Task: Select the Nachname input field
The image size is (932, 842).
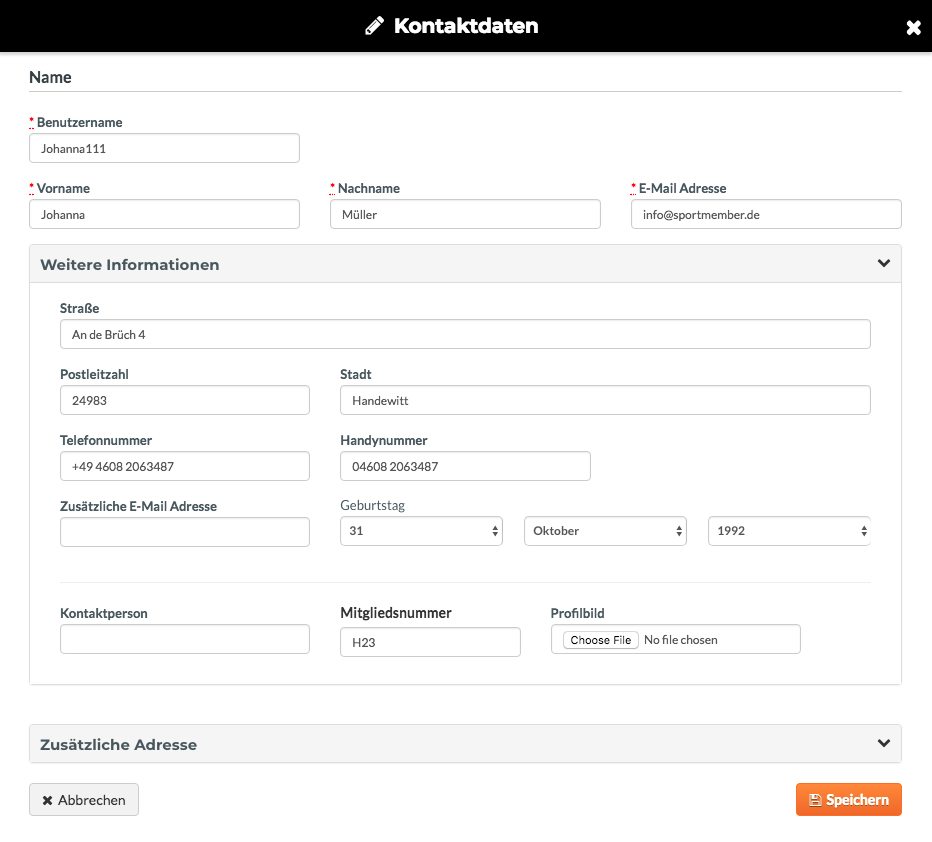Action: (465, 214)
